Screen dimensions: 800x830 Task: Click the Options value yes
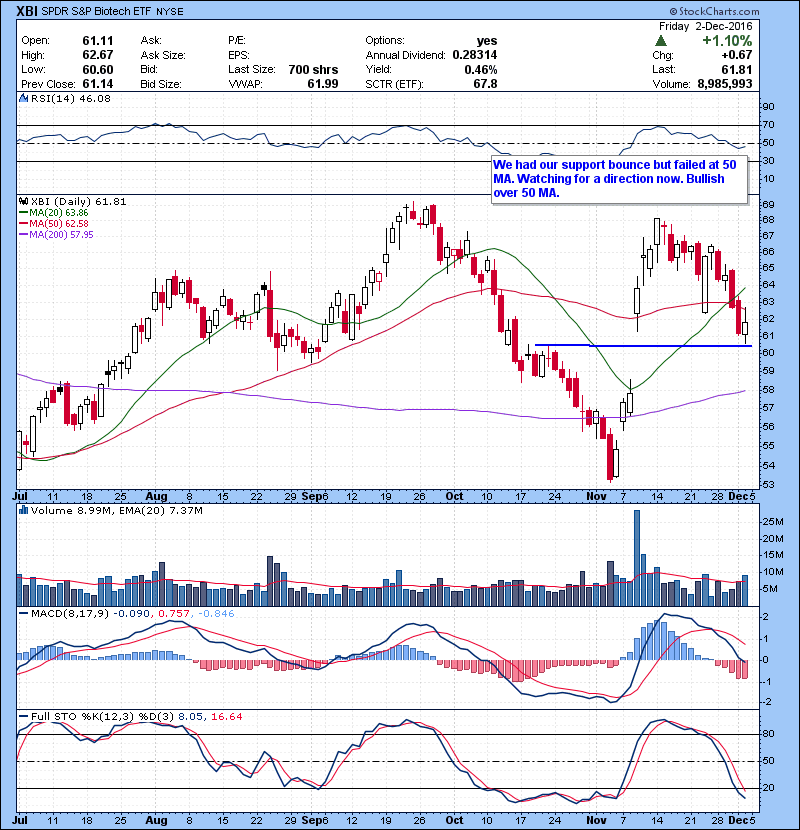click(x=487, y=41)
